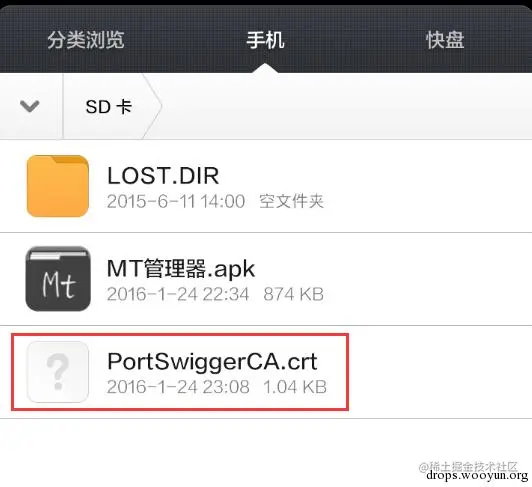Tap the 2016-1-24 23:08 file details
532x487 pixels.
click(178, 387)
